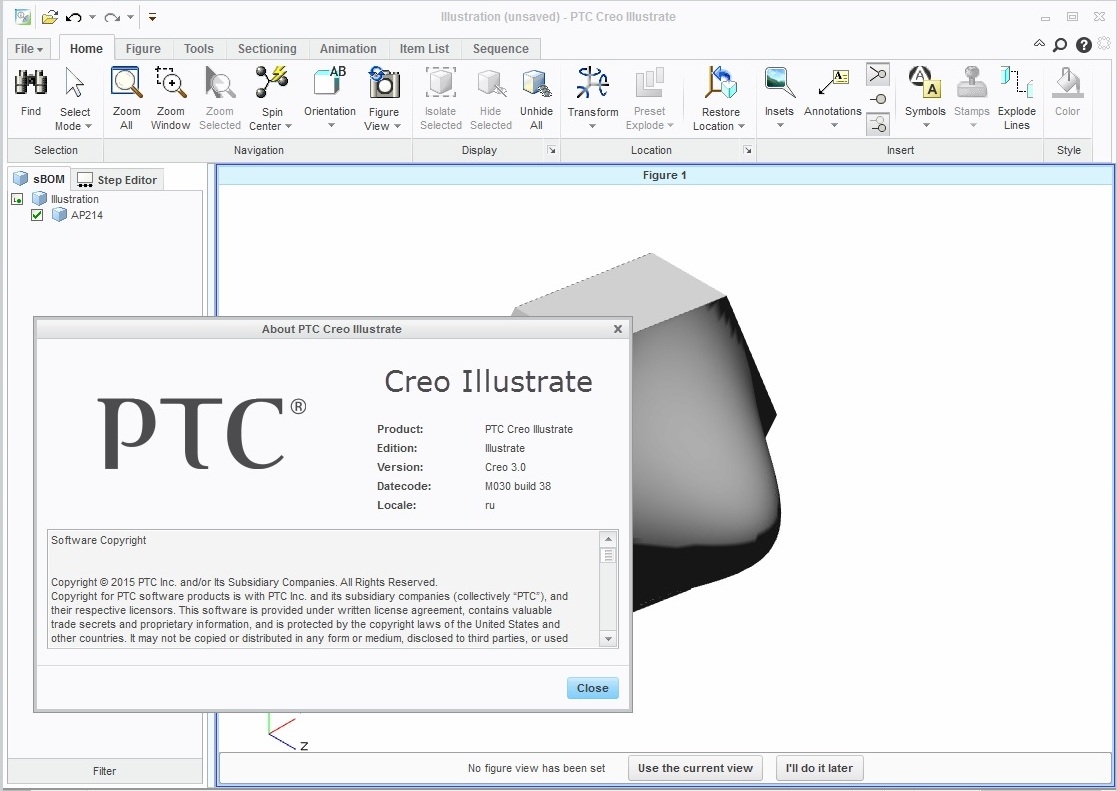Screen dimensions: 1117x791
Task: Open the Find binoculars tool
Action: (x=31, y=83)
